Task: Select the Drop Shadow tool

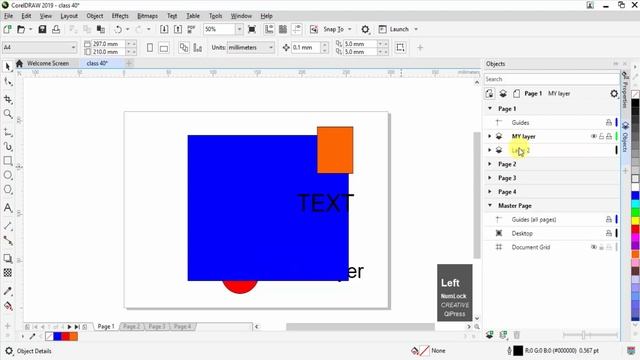Action: pos(8,258)
